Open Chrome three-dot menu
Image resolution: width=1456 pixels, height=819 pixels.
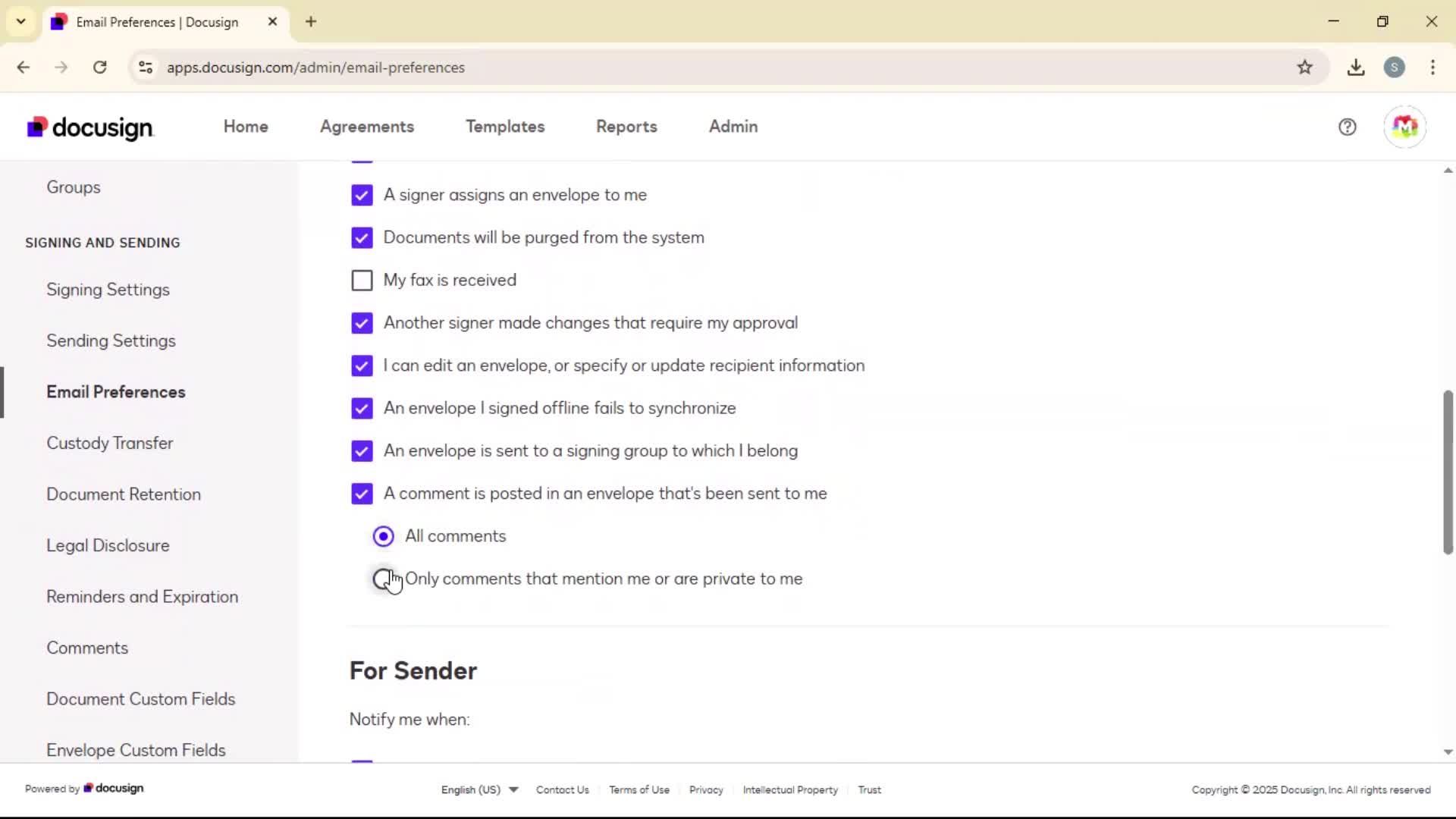click(x=1432, y=67)
